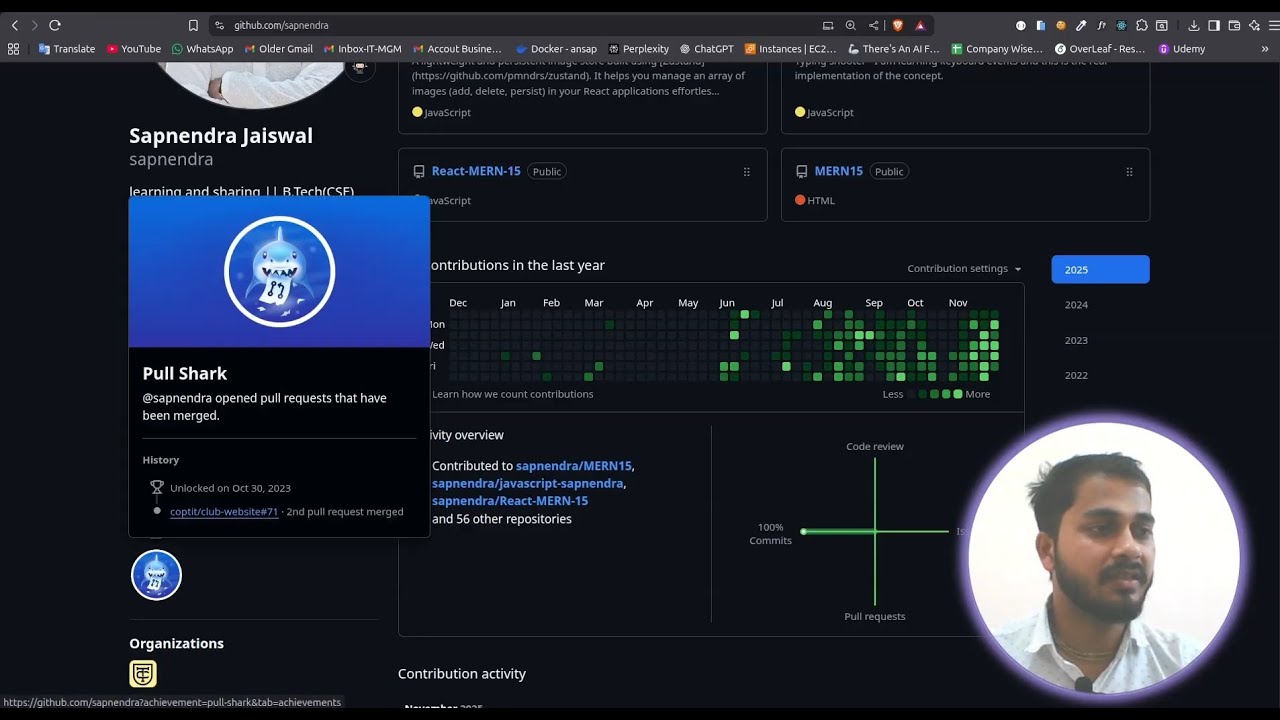Open the Brave Shields lion icon
1280x720 pixels.
[x=897, y=25]
